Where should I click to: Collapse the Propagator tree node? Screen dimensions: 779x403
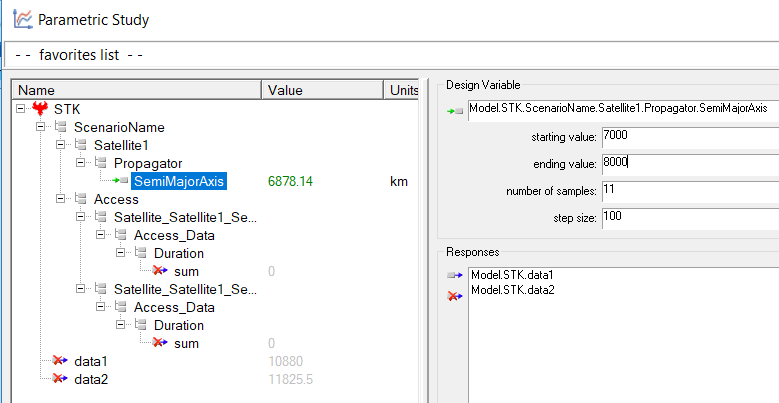coord(81,163)
